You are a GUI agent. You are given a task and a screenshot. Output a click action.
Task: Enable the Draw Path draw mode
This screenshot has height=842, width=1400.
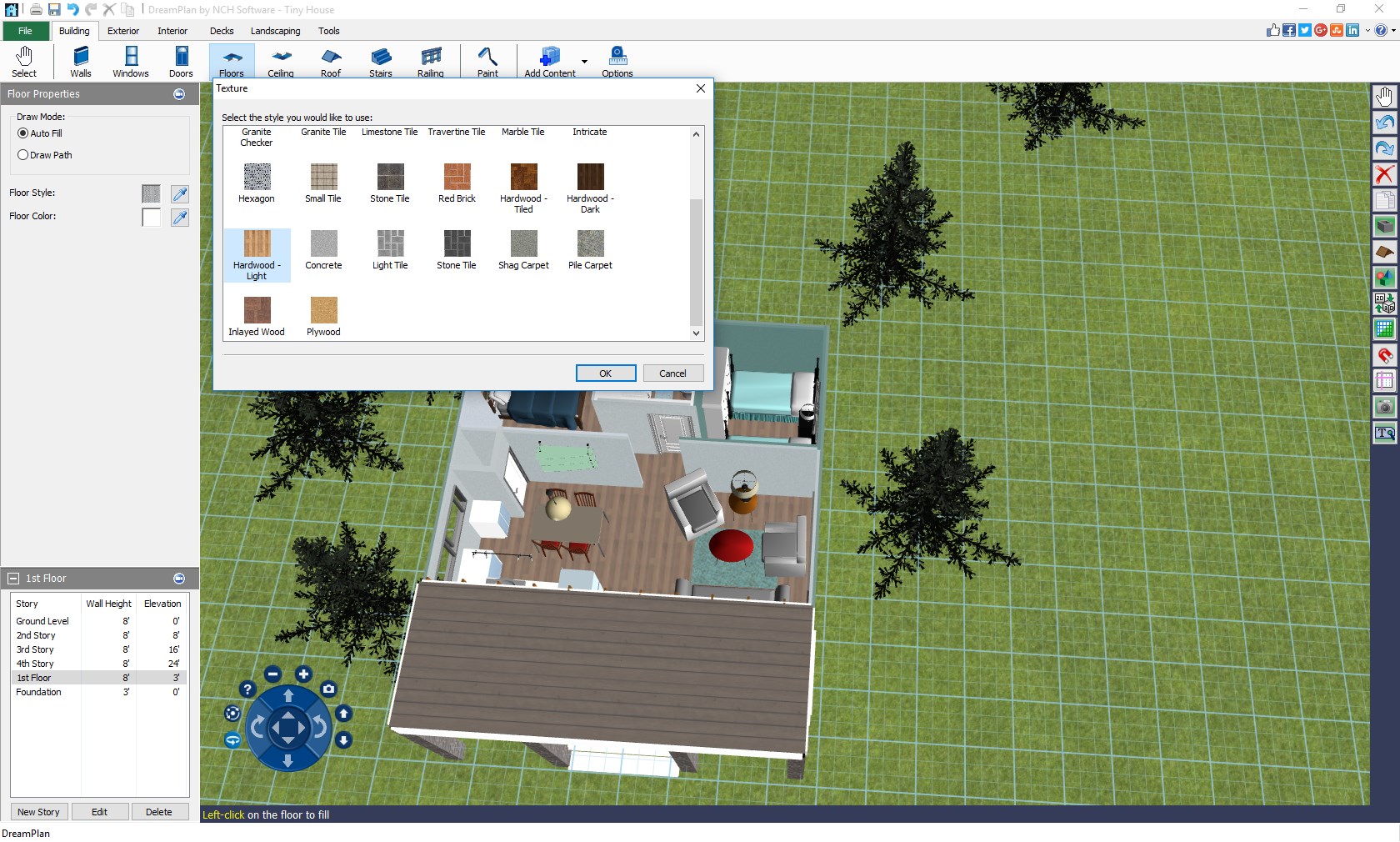pos(22,155)
